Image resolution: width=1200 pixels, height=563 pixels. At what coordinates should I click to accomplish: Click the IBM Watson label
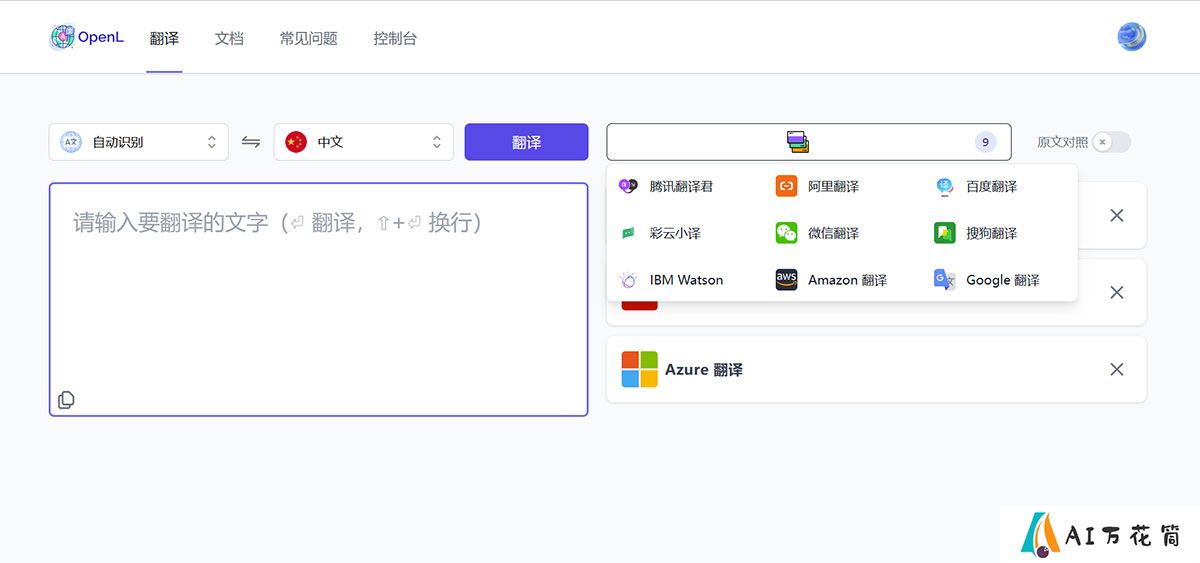(686, 280)
